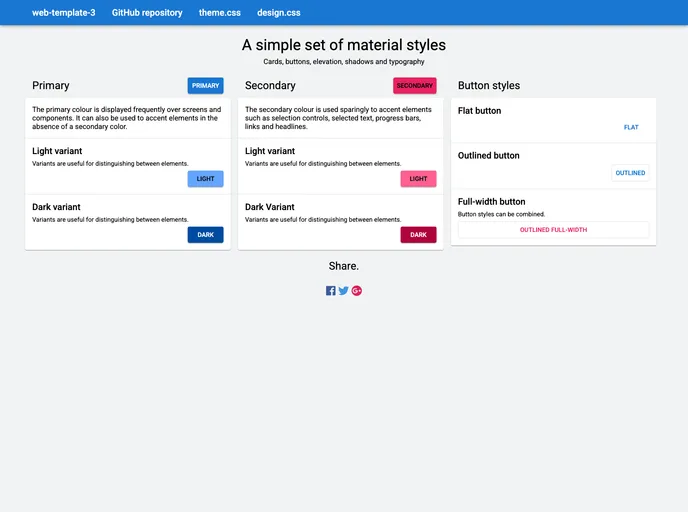
Task: Click the page title about material styles
Action: point(344,45)
